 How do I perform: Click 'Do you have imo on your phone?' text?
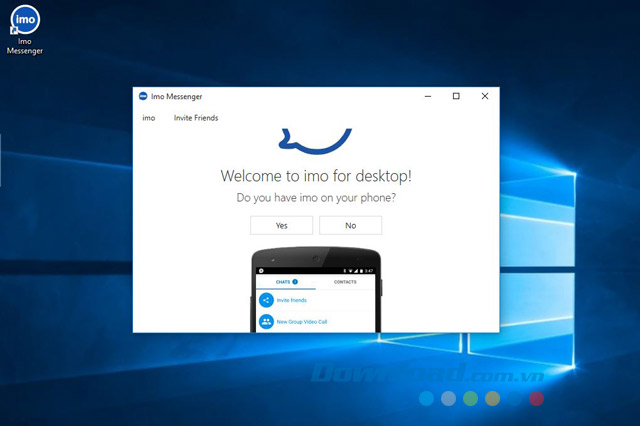point(316,198)
